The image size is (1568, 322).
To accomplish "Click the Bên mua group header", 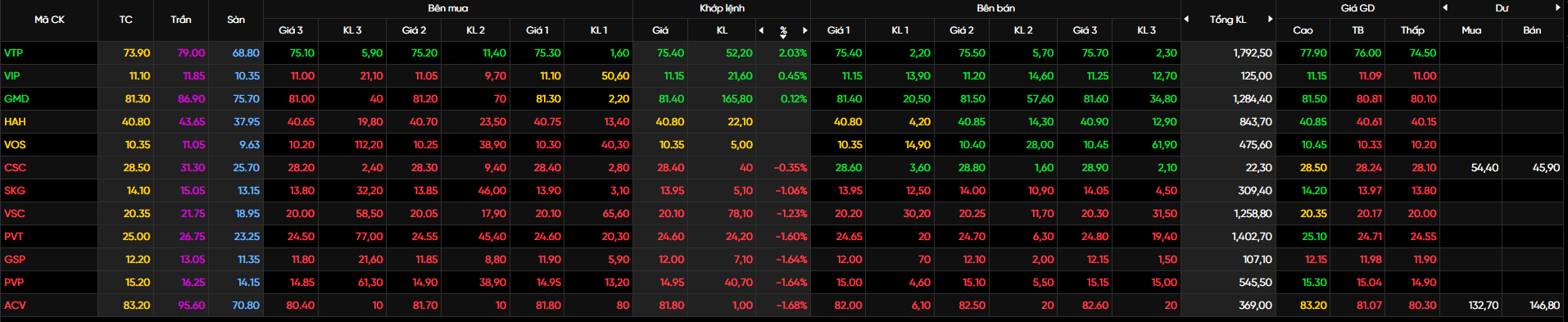I will (x=448, y=8).
